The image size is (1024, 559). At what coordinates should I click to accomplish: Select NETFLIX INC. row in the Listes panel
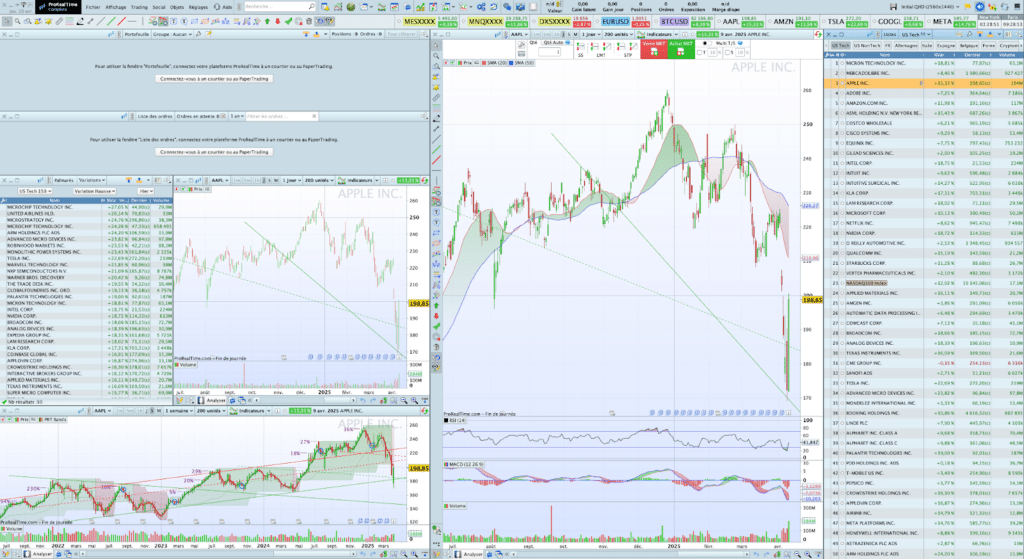[924, 223]
